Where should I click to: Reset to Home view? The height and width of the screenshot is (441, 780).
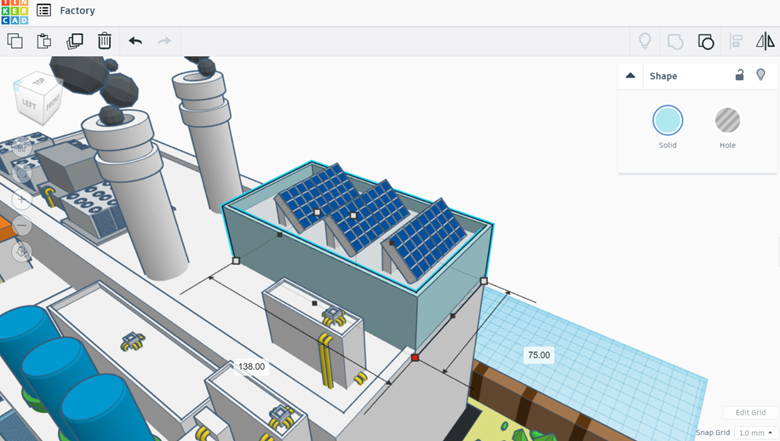tap(21, 147)
